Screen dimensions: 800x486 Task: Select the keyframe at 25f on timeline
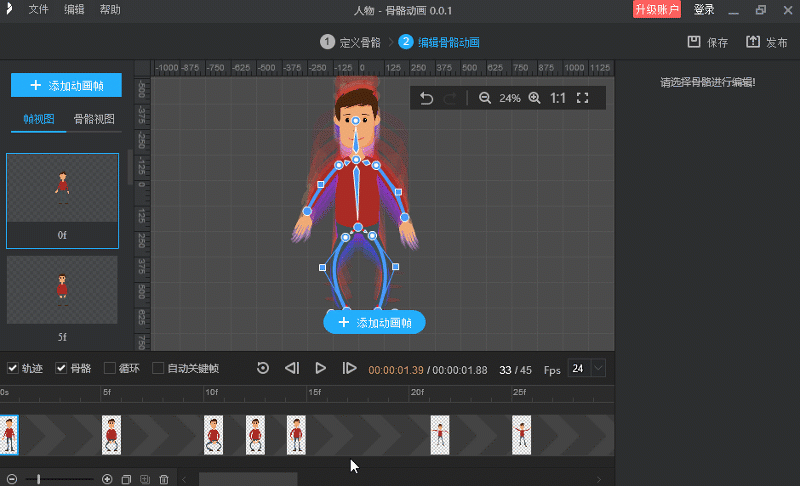click(x=521, y=434)
